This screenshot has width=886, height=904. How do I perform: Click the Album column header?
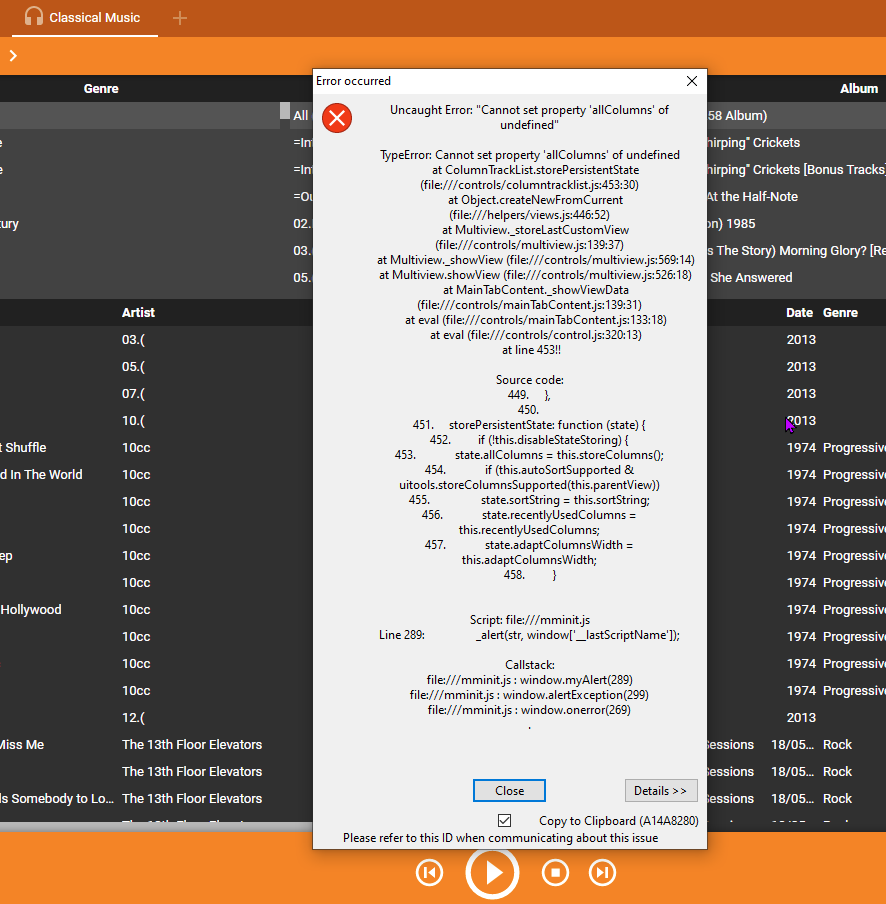(858, 89)
